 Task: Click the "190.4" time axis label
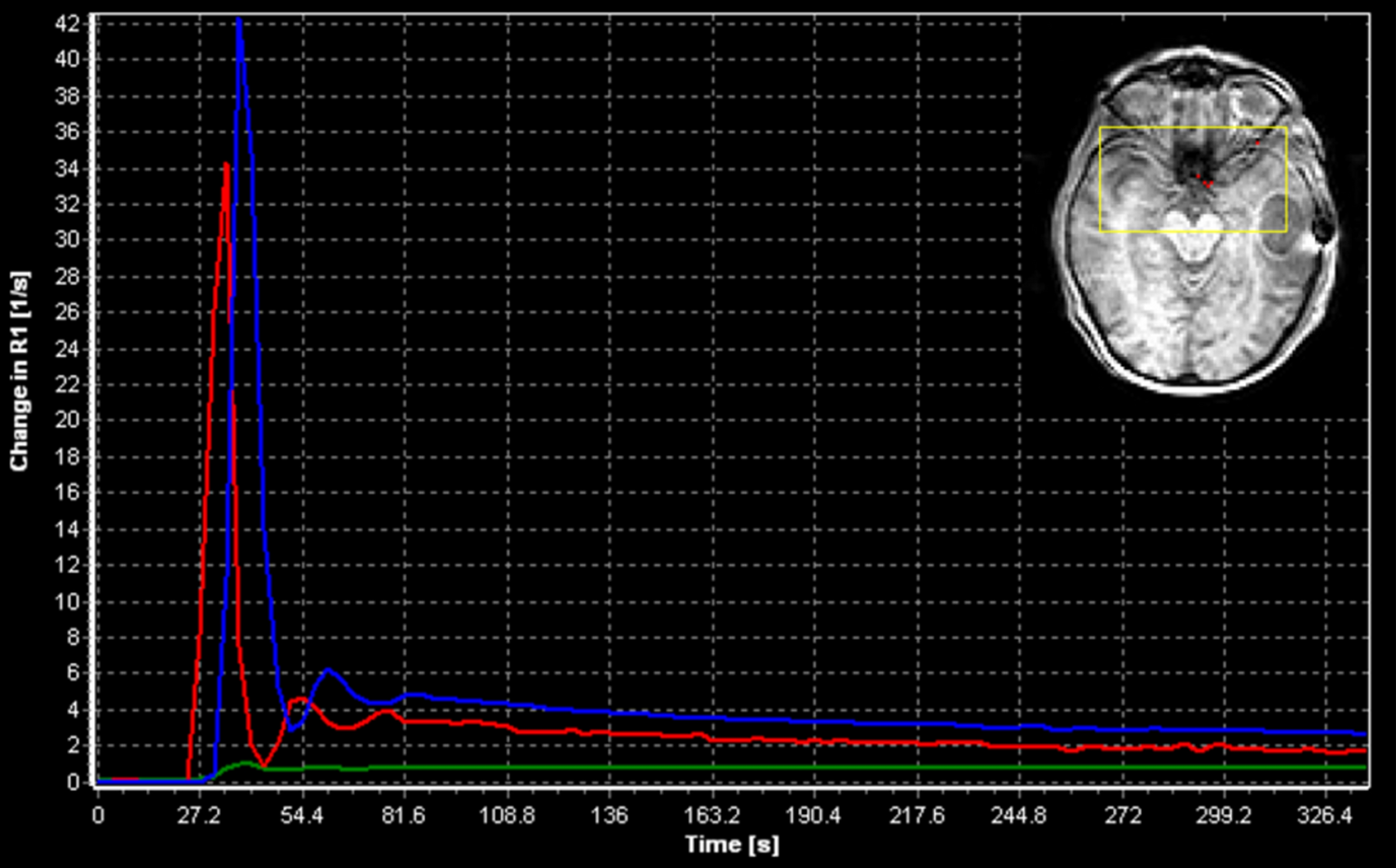813,816
